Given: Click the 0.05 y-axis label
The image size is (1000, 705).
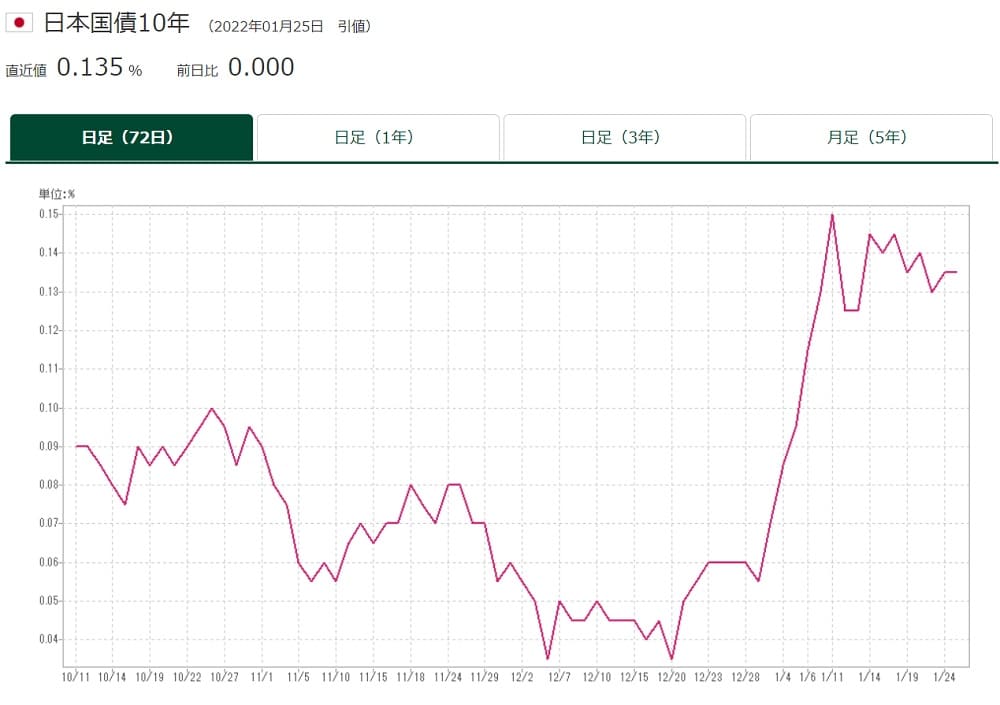Looking at the screenshot, I should coord(49,601).
